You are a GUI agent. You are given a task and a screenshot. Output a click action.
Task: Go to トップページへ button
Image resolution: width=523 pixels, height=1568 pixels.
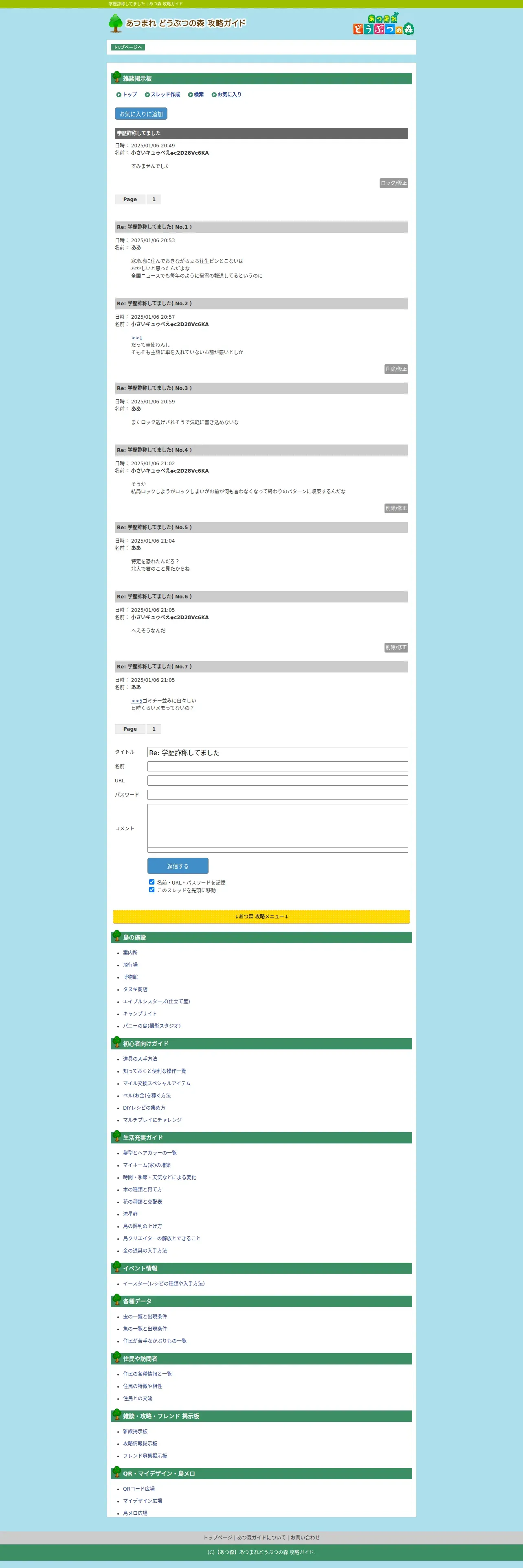(x=128, y=48)
